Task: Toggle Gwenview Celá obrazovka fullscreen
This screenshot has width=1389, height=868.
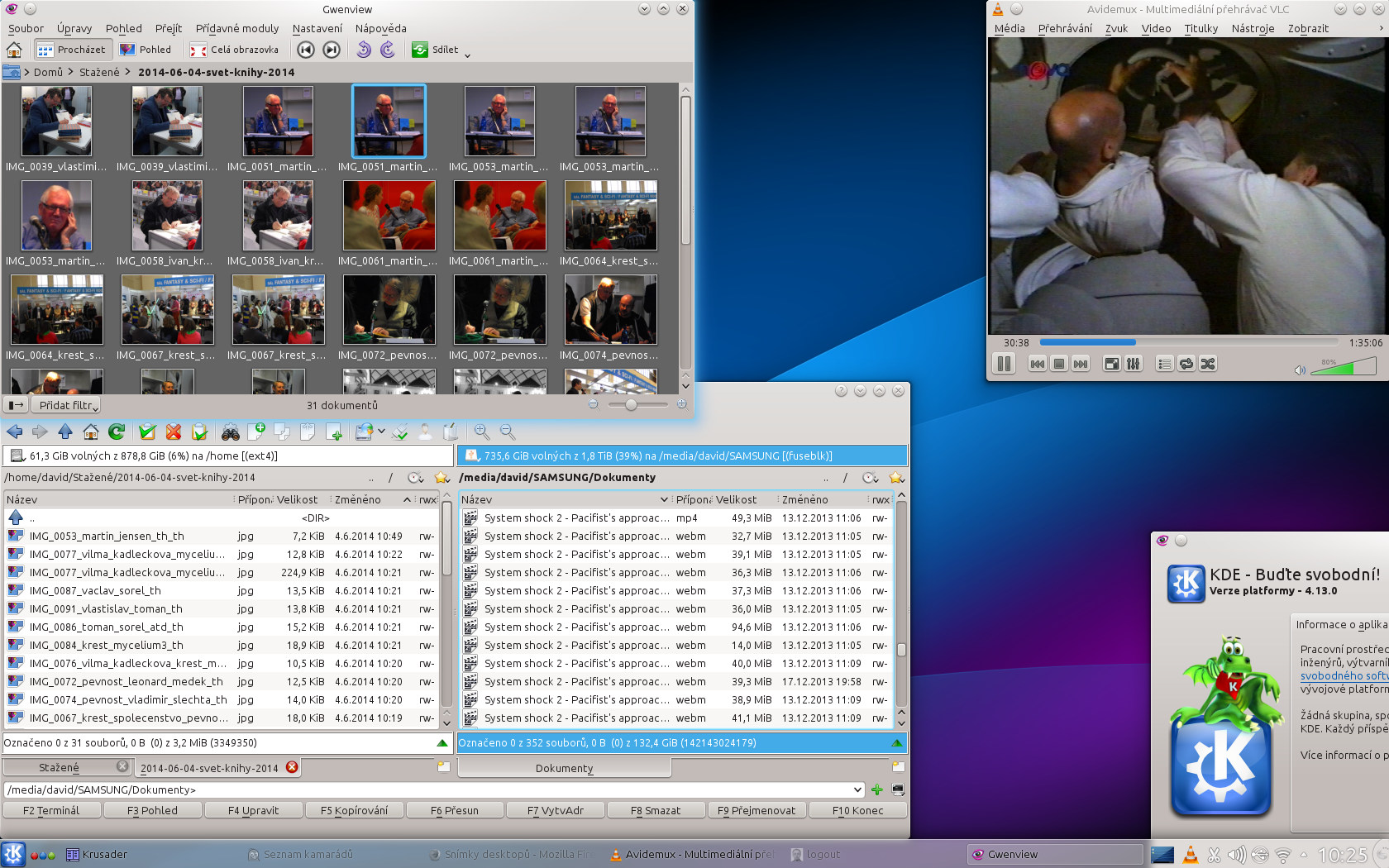Action: (x=235, y=50)
